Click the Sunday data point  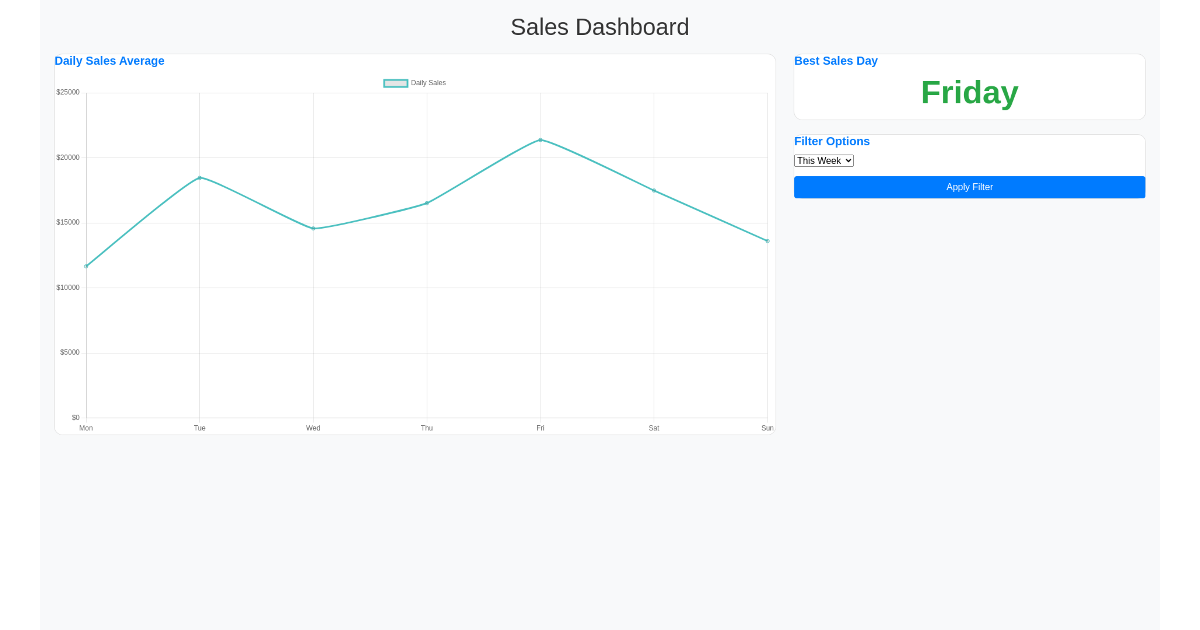pos(767,240)
